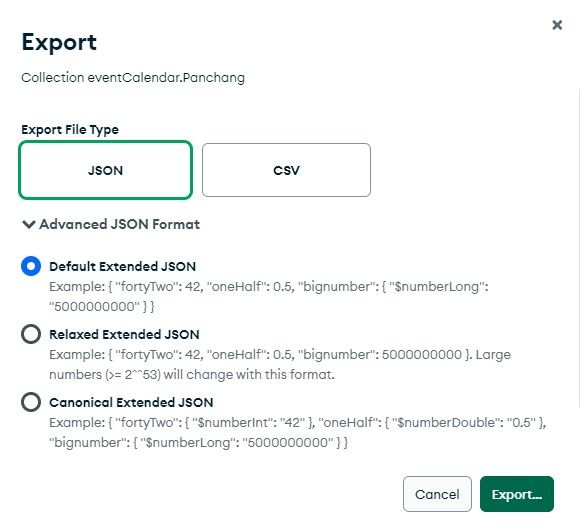580x532 pixels.
Task: Click the Cancel button
Action: point(437,494)
